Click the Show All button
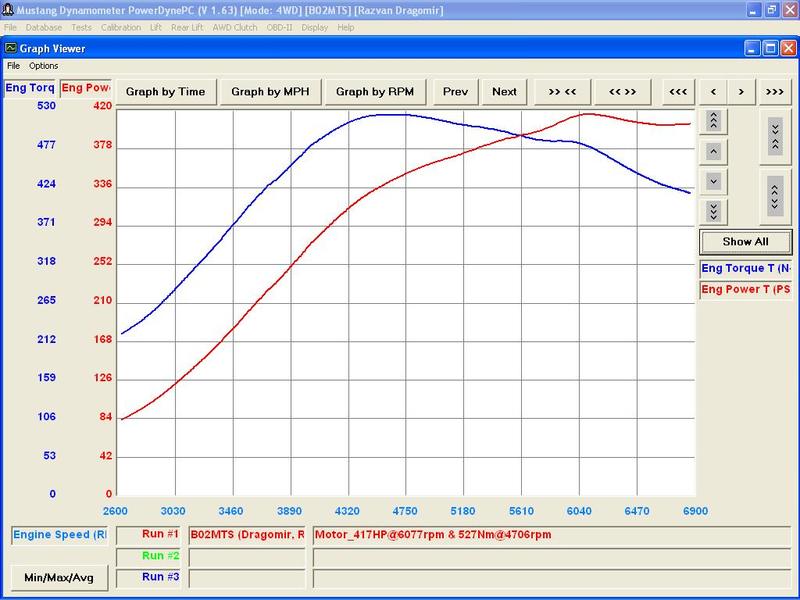The height and width of the screenshot is (600, 800). (x=745, y=242)
